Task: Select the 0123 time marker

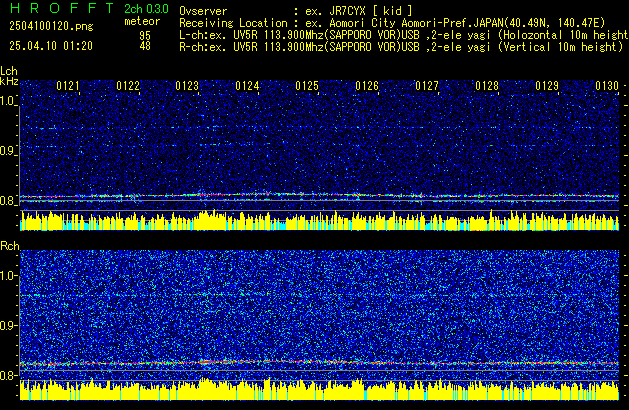Action: pyautogui.click(x=187, y=86)
